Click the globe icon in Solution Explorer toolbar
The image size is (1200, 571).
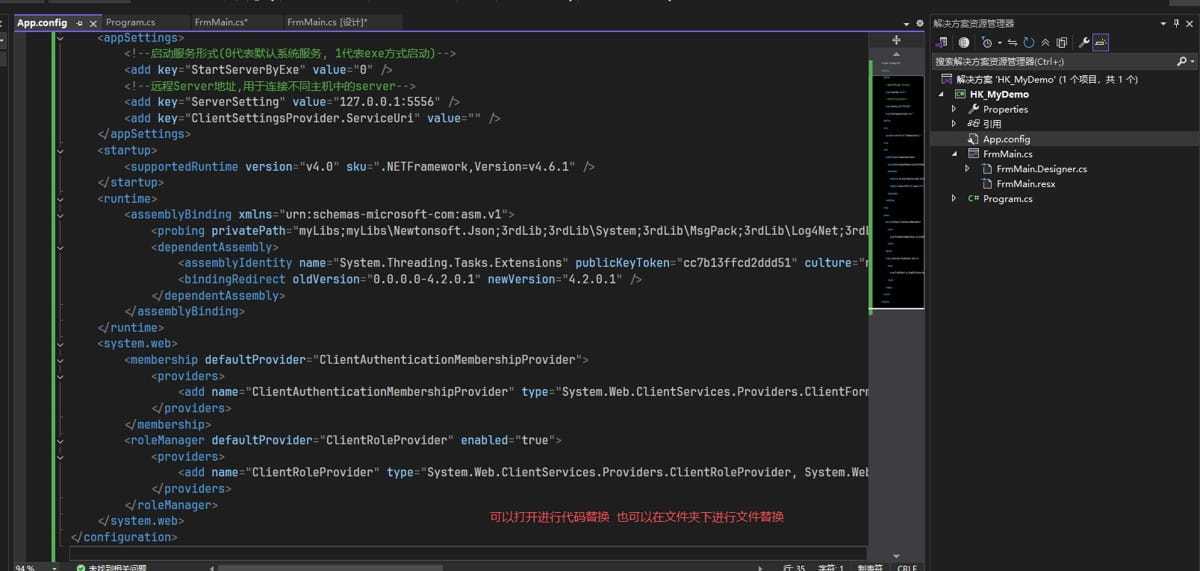(964, 42)
